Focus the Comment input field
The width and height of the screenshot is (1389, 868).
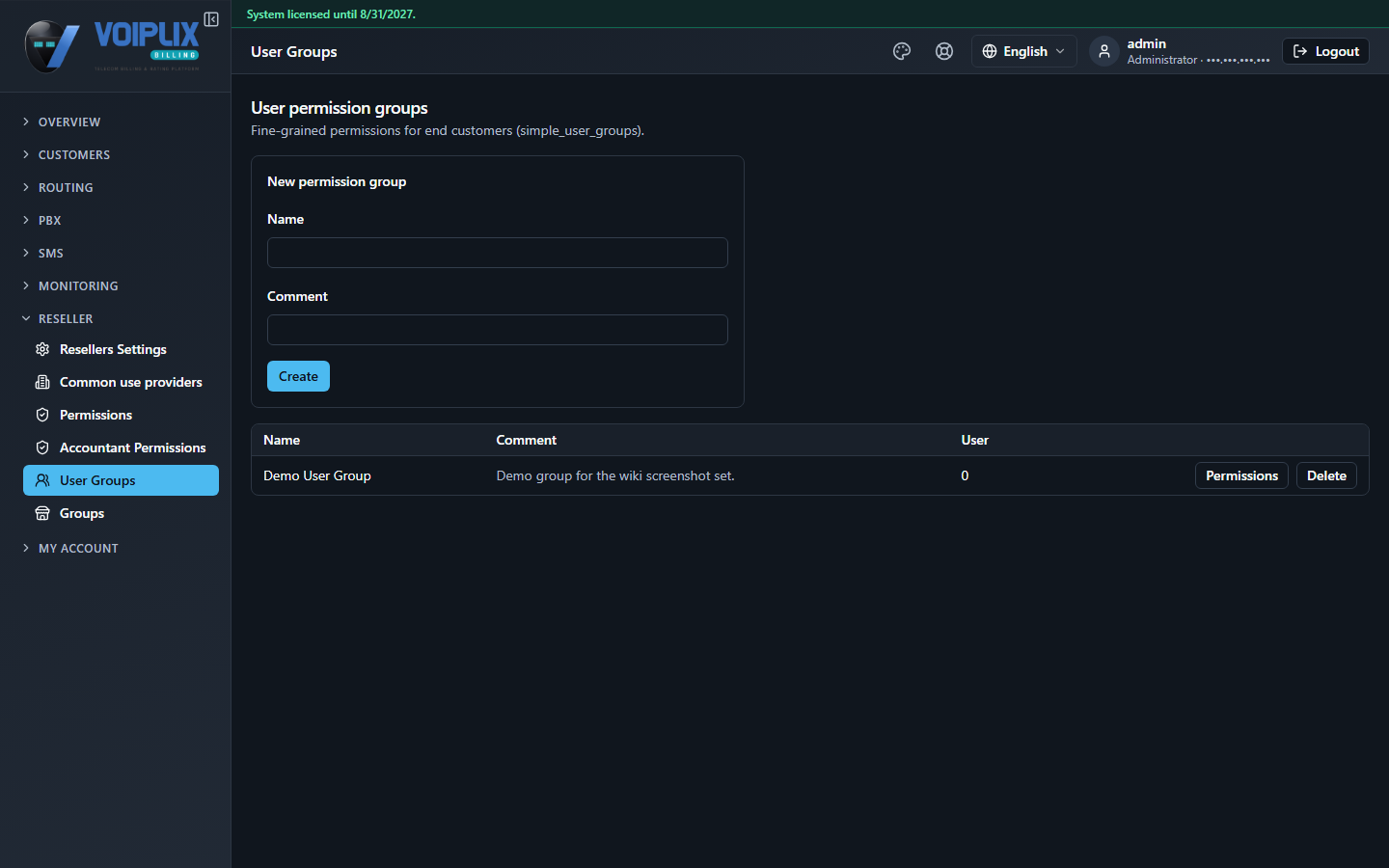498,330
